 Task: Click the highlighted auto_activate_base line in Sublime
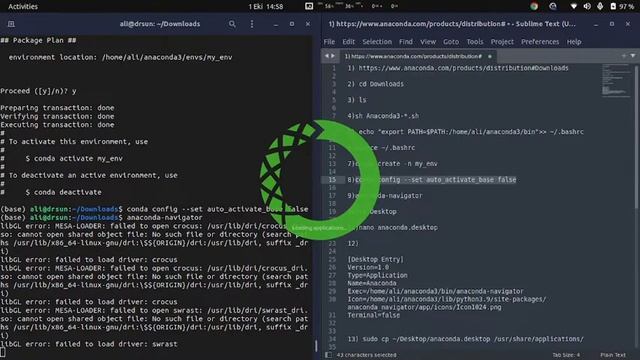click(431, 180)
